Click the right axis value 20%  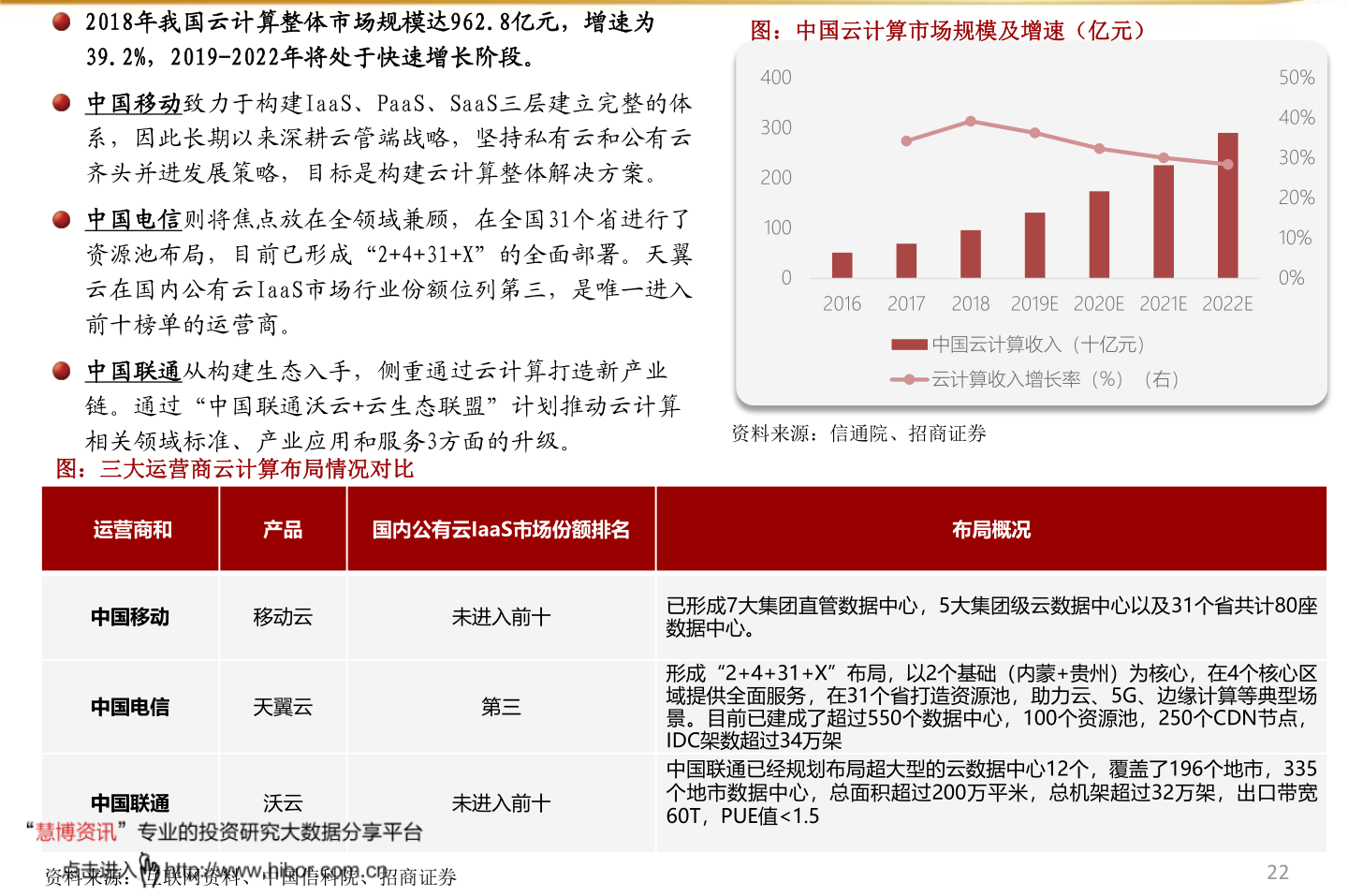click(1297, 198)
